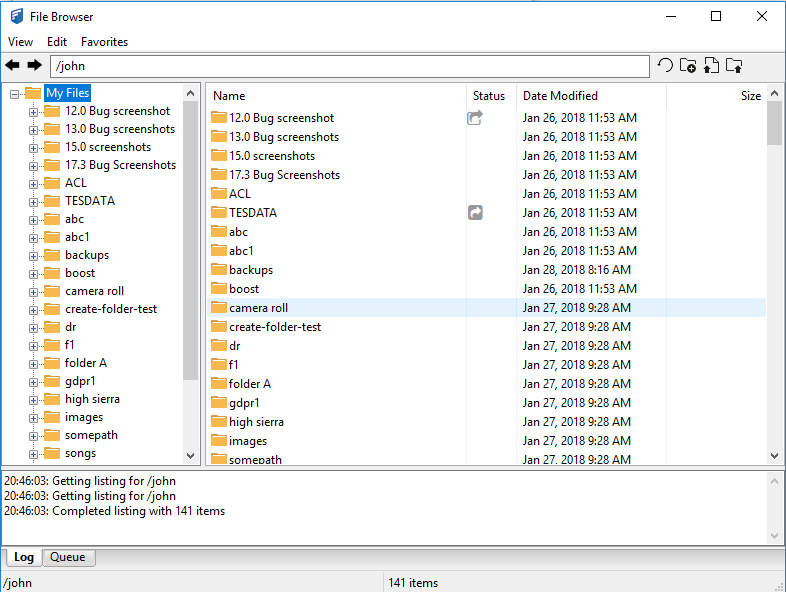Click the folder icon of My Files tree root
The image size is (786, 592).
33,93
